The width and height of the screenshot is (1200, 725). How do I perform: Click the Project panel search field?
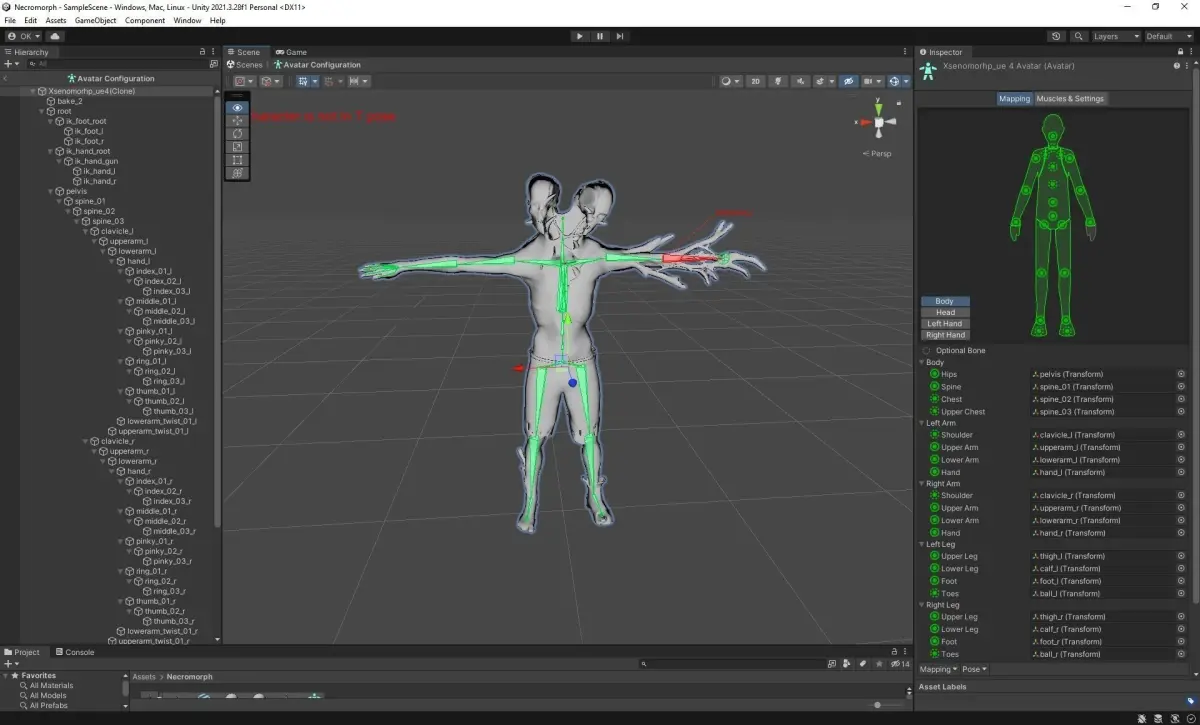pos(732,663)
